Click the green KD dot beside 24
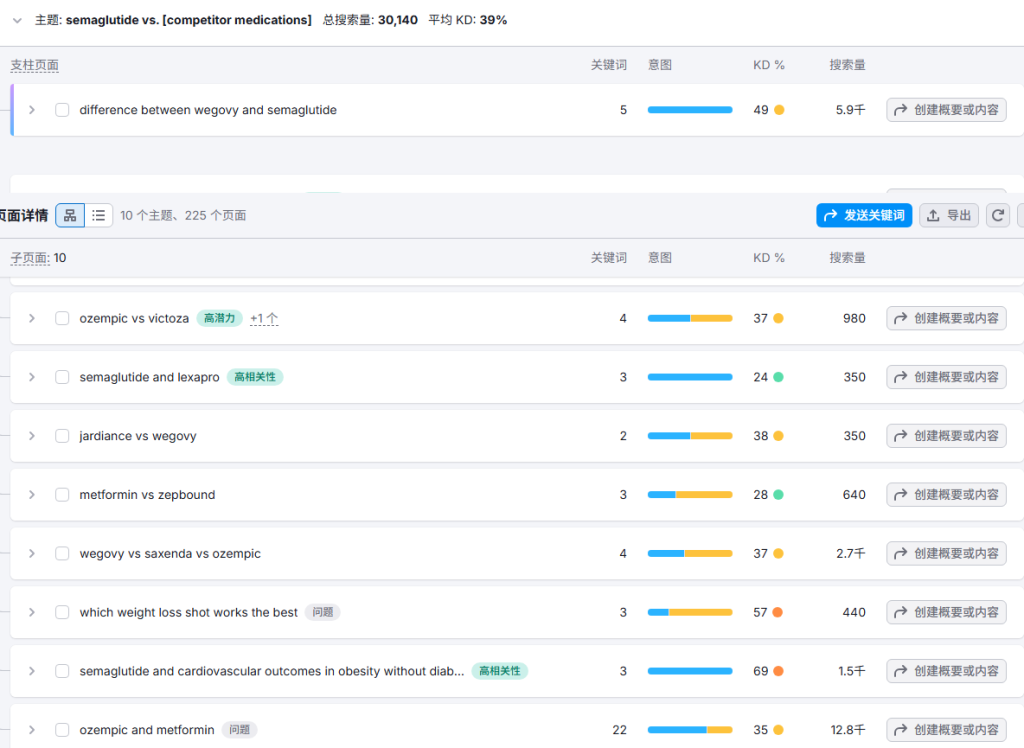Screen dimensions: 1024x748 [778, 377]
